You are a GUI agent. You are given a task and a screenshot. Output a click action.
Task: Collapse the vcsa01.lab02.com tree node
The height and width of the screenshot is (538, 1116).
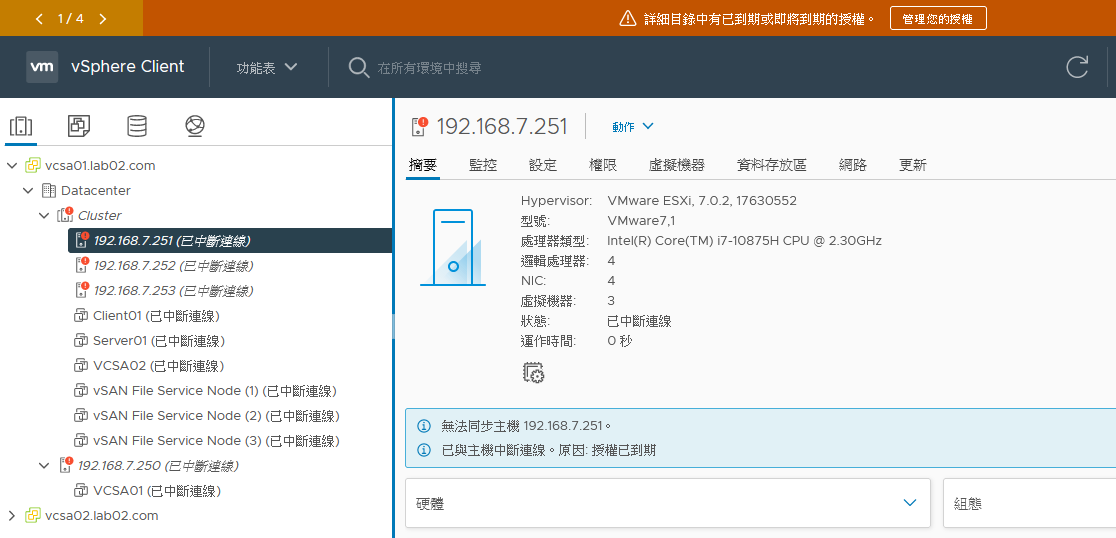(x=11, y=166)
